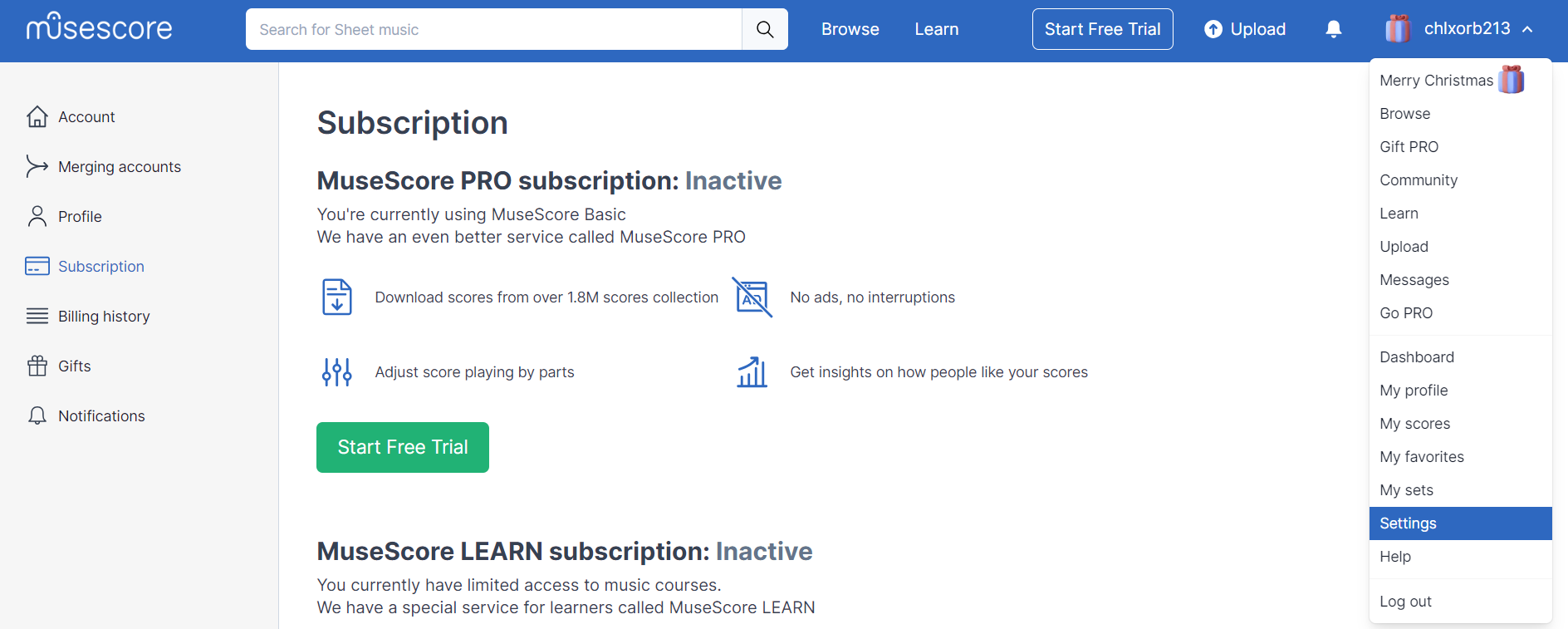The height and width of the screenshot is (629, 1568).
Task: Click the mixer sliders parts icon
Action: click(337, 371)
